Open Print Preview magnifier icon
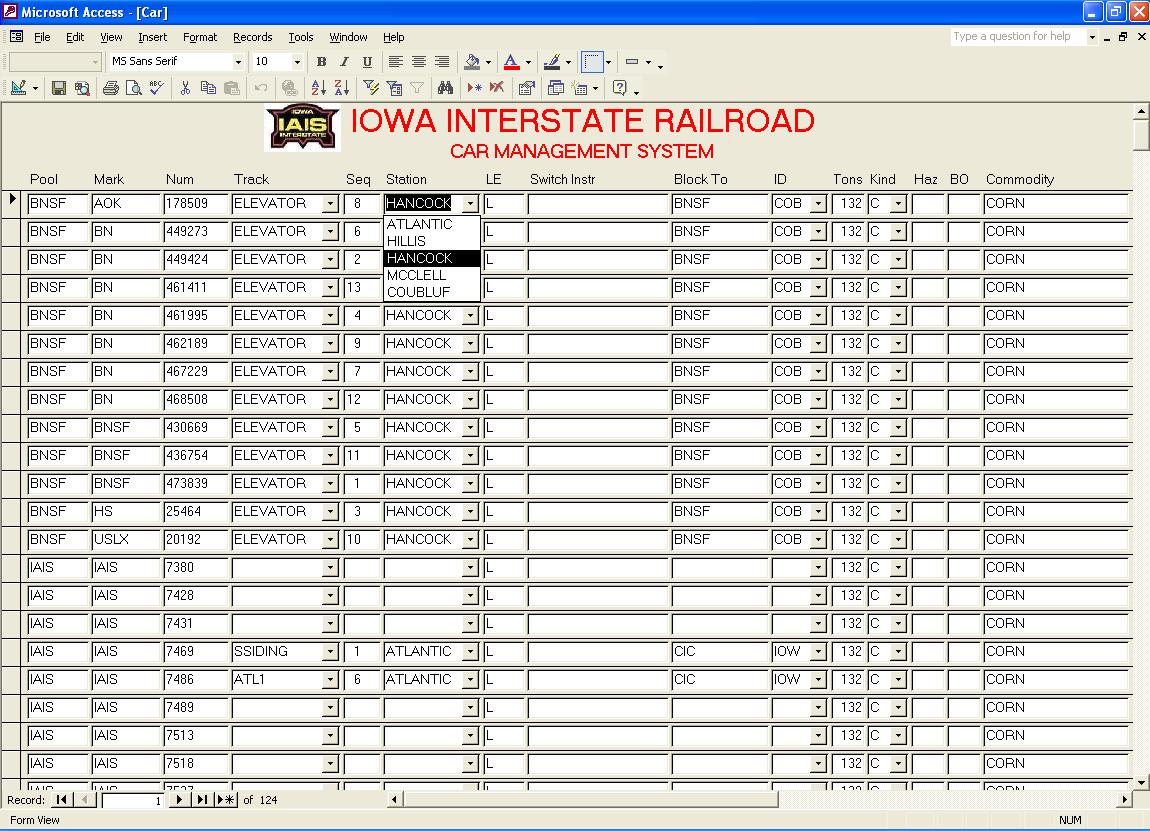The height and width of the screenshot is (831, 1150). (133, 88)
